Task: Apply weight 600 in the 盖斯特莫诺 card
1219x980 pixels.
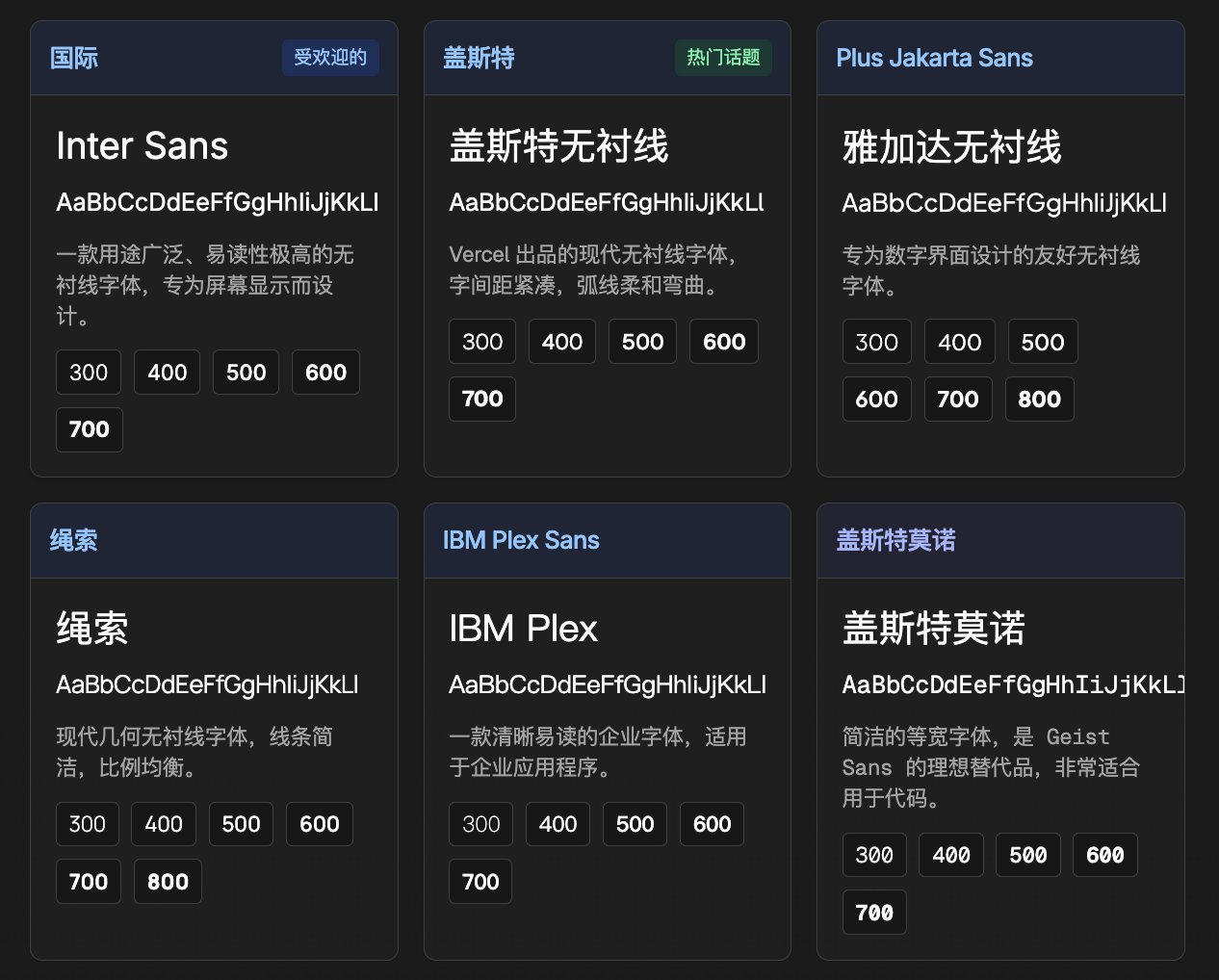Action: pyautogui.click(x=1105, y=855)
